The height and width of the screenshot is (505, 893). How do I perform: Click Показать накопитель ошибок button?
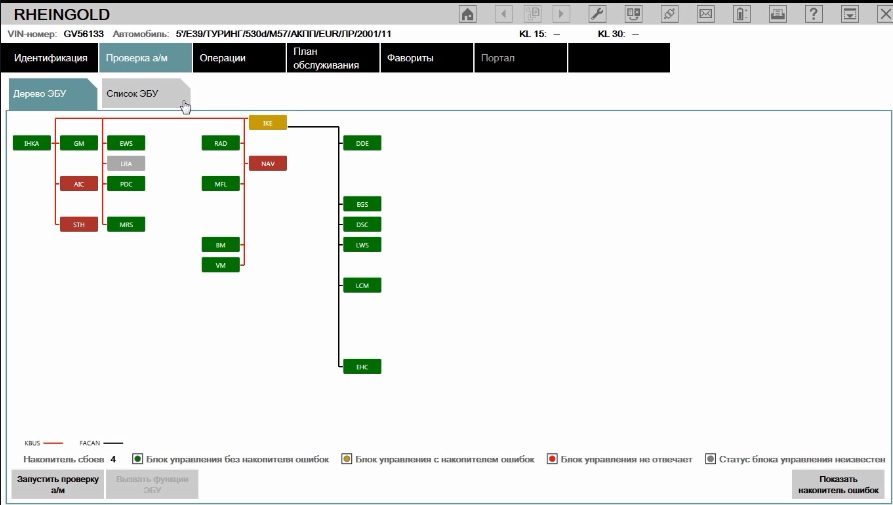coord(838,484)
